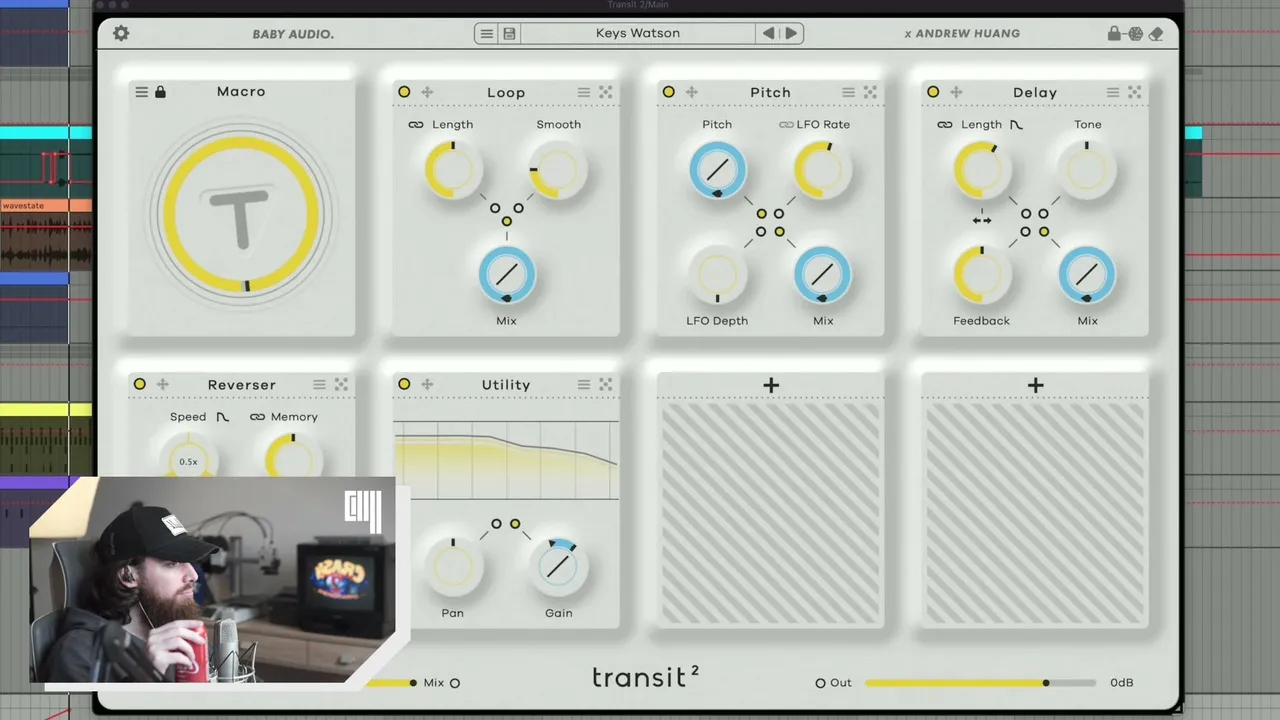Image resolution: width=1280 pixels, height=720 pixels.
Task: Disable the Pitch module power toggle
Action: (x=668, y=92)
